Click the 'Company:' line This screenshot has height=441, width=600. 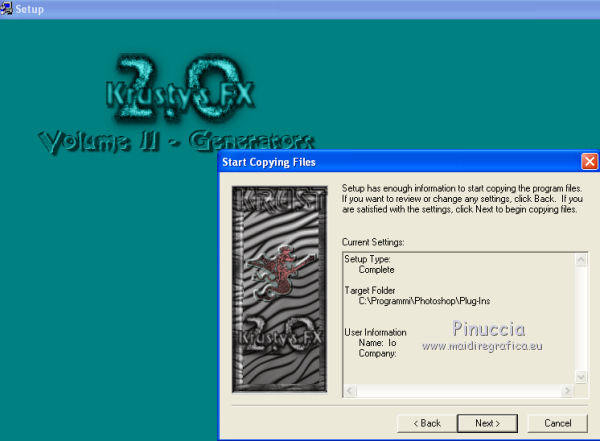377,353
